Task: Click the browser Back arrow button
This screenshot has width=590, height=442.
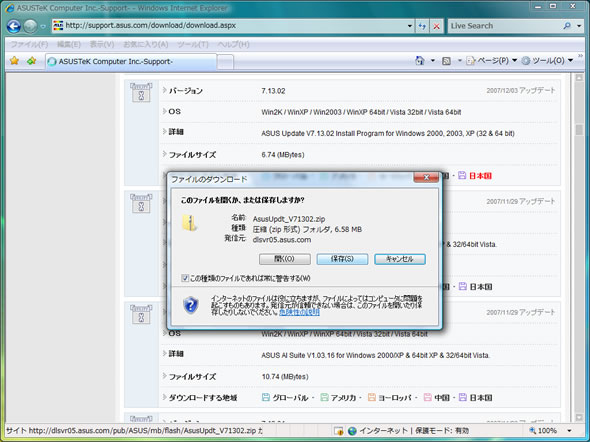Action: [14, 26]
